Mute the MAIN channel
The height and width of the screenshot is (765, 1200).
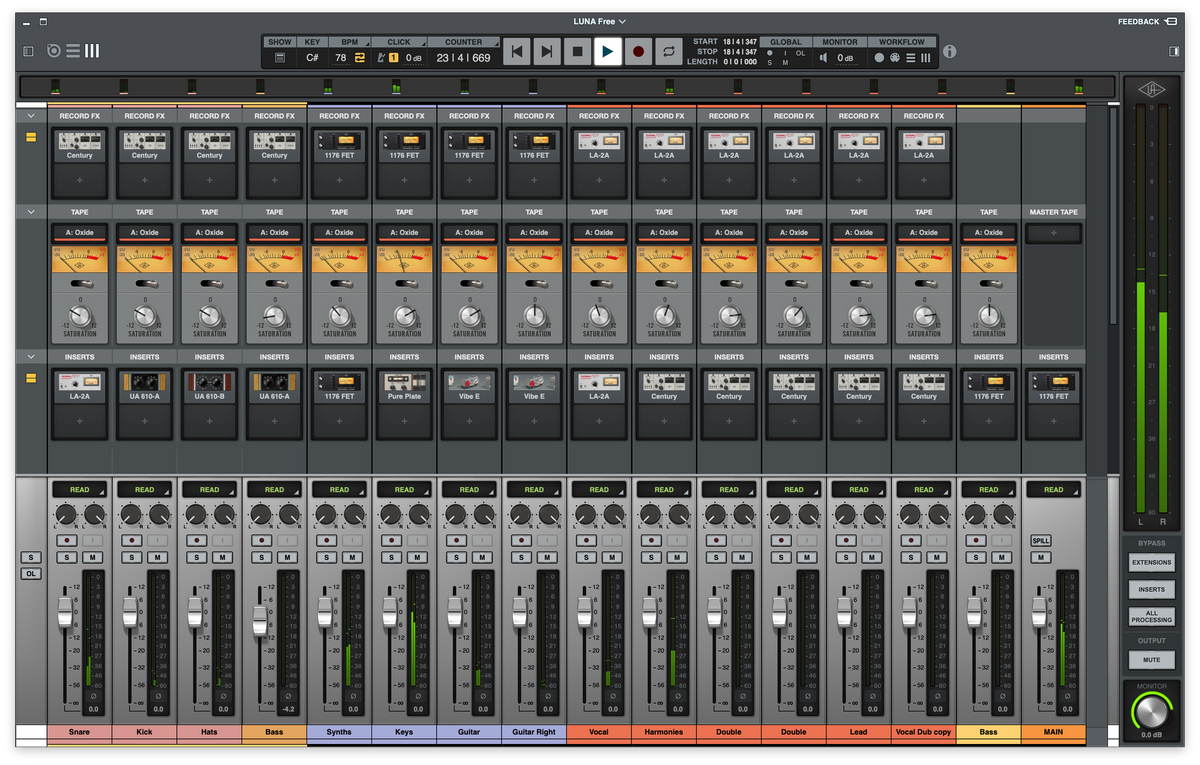pos(1041,558)
